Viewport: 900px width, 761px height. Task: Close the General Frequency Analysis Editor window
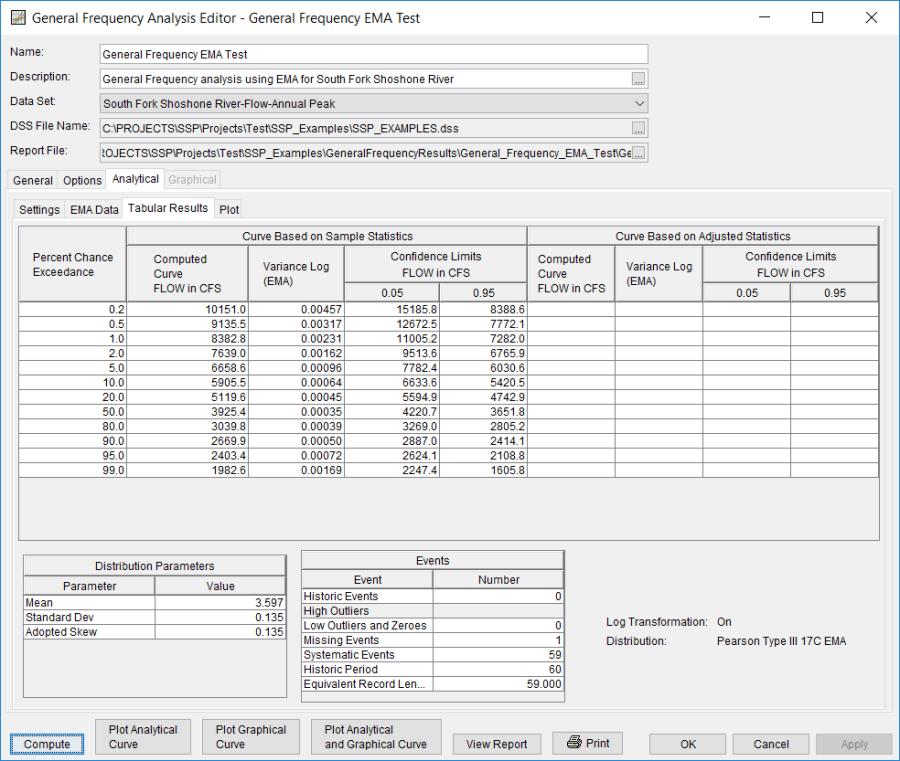click(871, 18)
